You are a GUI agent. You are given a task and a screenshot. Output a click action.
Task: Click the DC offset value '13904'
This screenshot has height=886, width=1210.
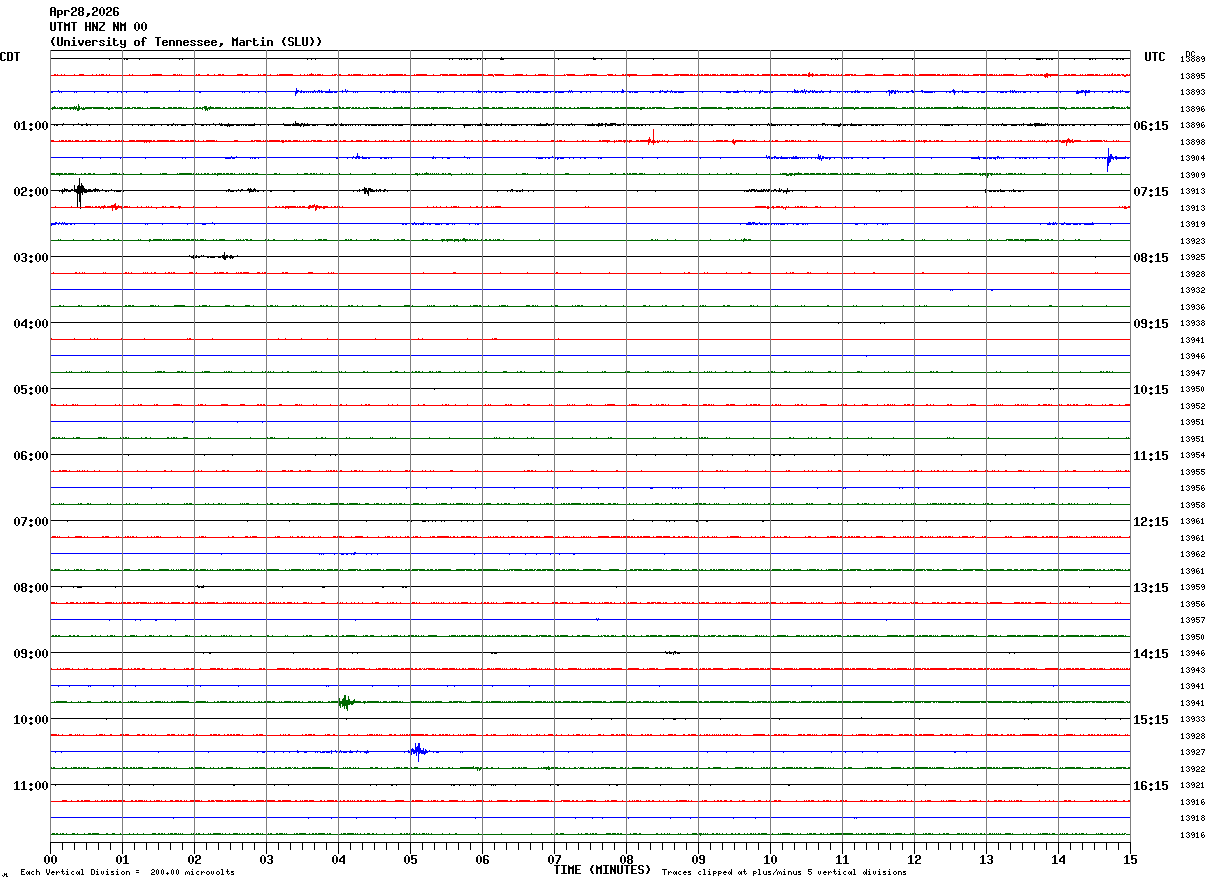1192,159
